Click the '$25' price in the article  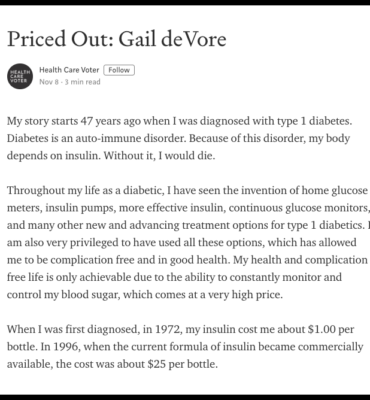click(156, 364)
